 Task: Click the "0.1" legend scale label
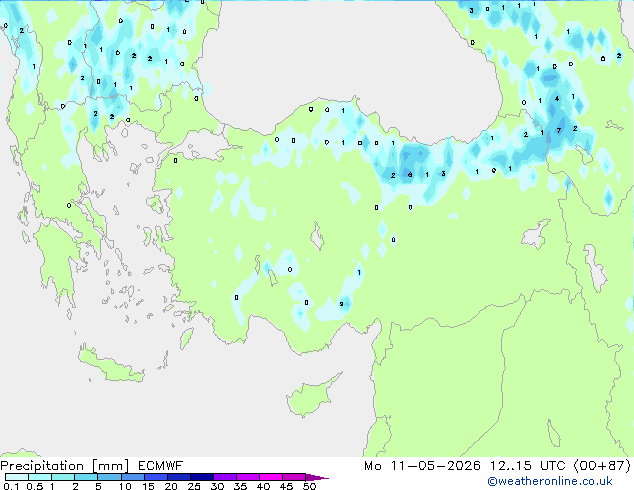(11, 486)
